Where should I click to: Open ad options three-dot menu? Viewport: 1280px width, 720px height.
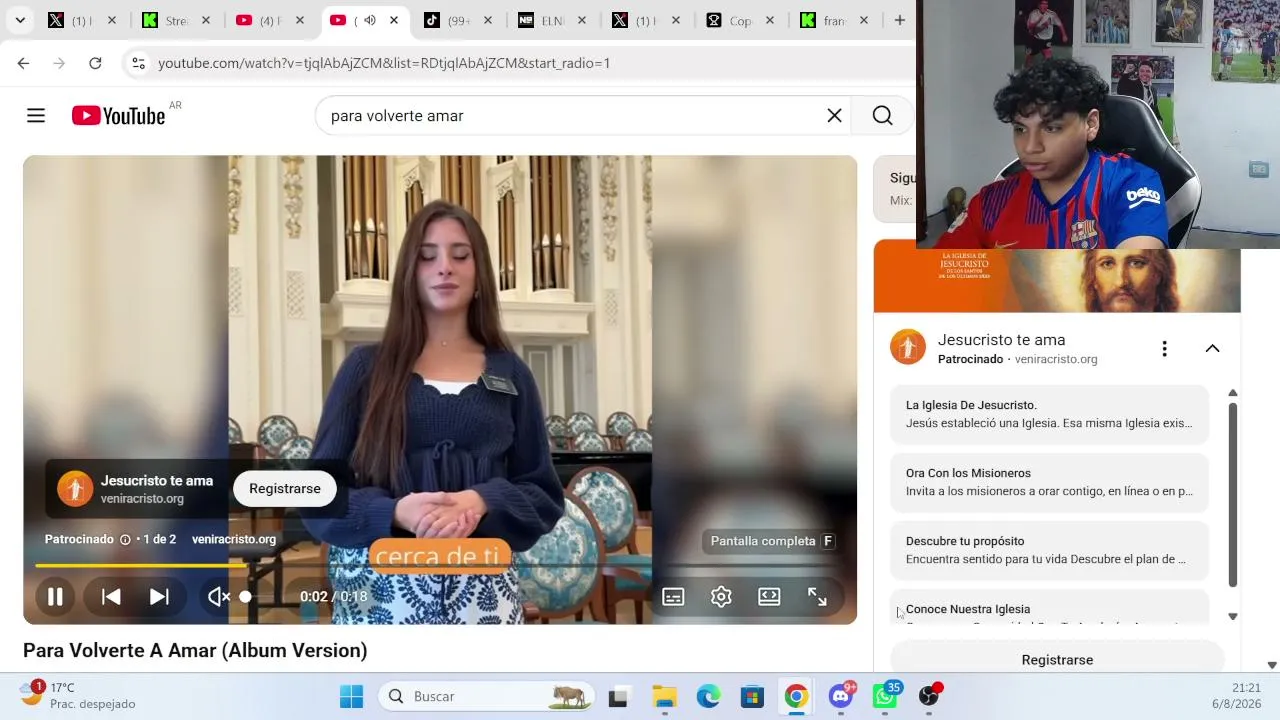tap(1164, 348)
